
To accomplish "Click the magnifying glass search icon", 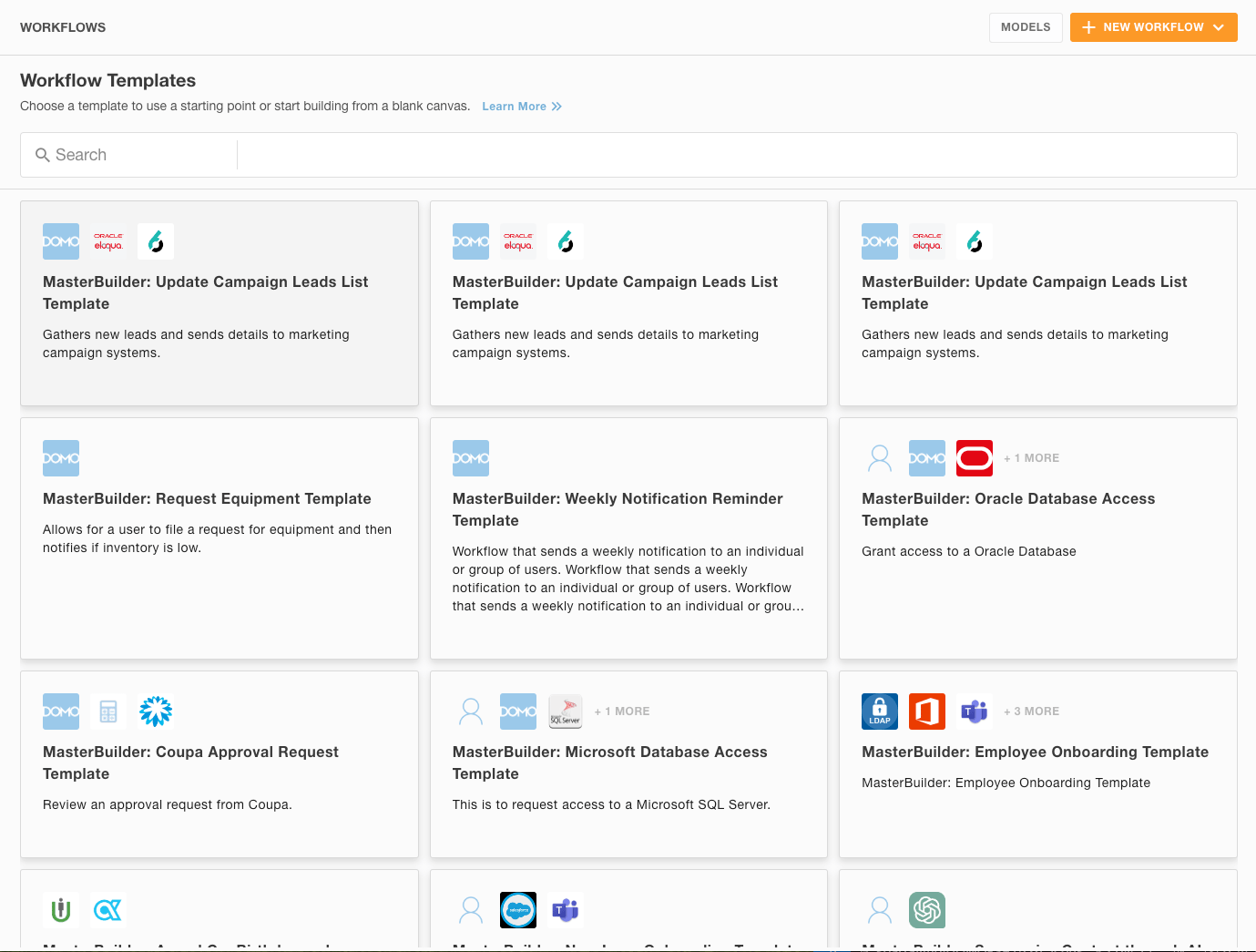I will coord(42,155).
